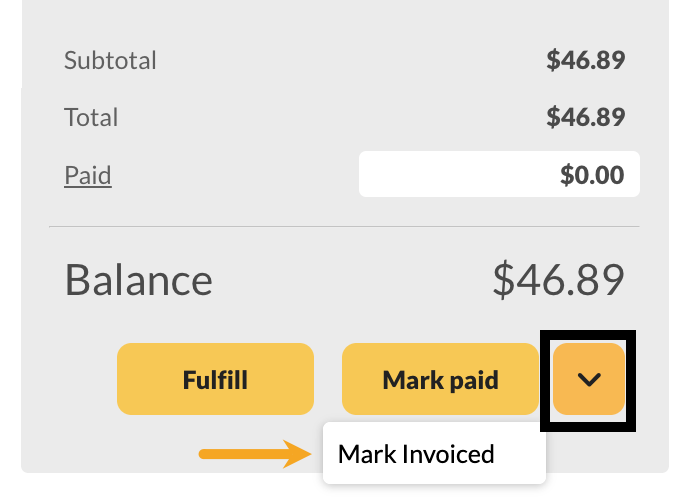Open the underlined Paid link
Viewport: 692px width, 504px height.
pyautogui.click(x=88, y=176)
